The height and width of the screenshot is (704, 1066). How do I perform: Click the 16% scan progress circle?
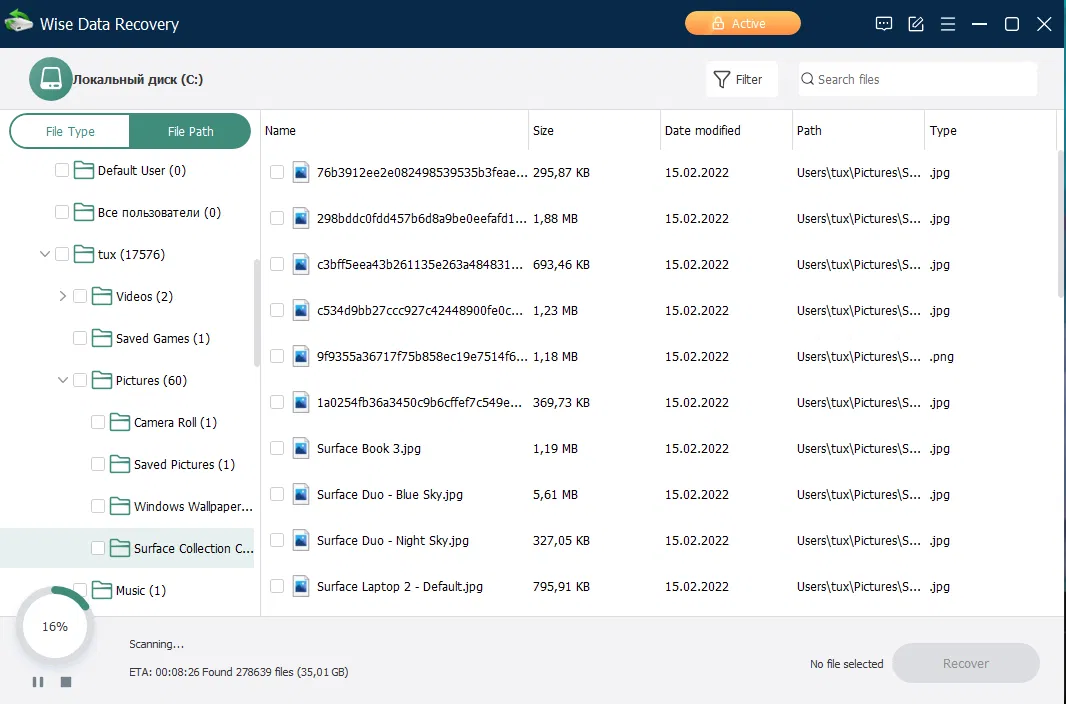pyautogui.click(x=54, y=626)
